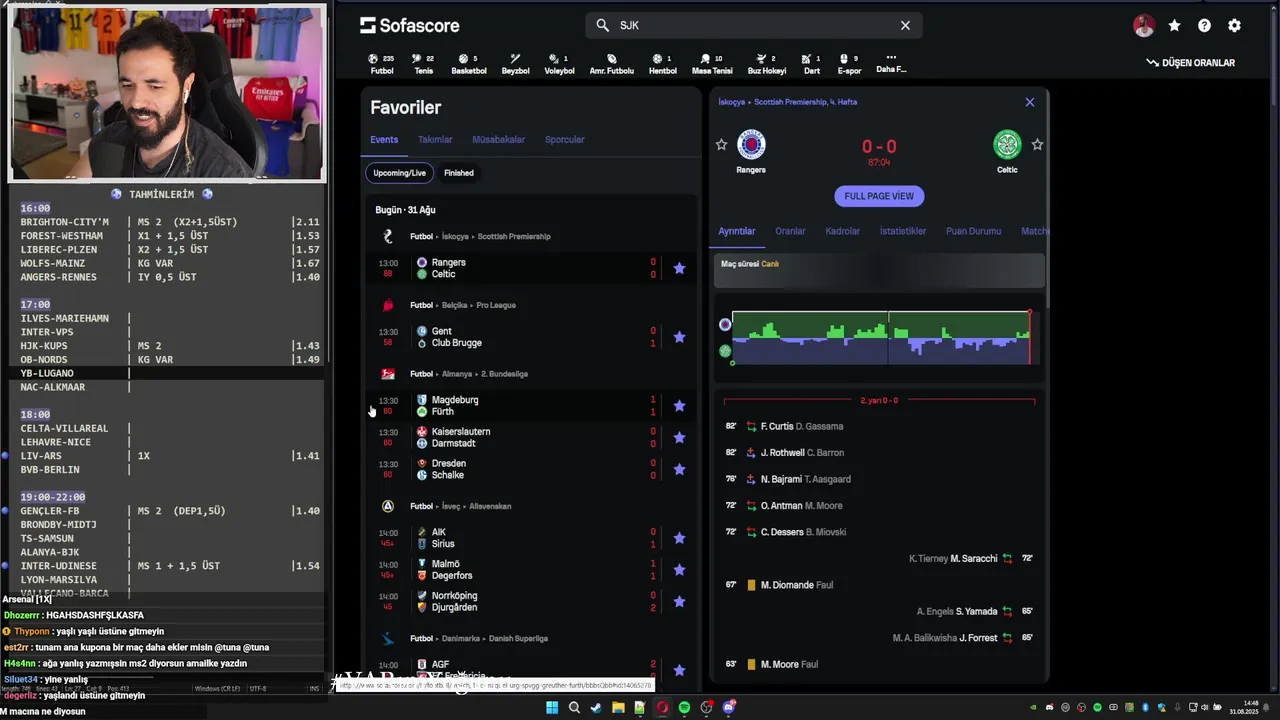Open the Tenis sport category
This screenshot has height=720, width=1280.
coord(424,64)
